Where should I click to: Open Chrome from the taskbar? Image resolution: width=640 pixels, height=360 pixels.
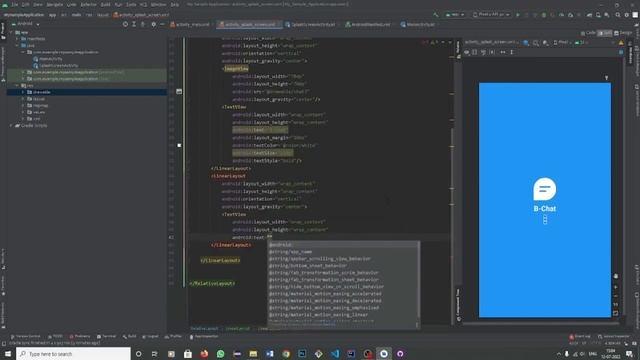coord(286,353)
